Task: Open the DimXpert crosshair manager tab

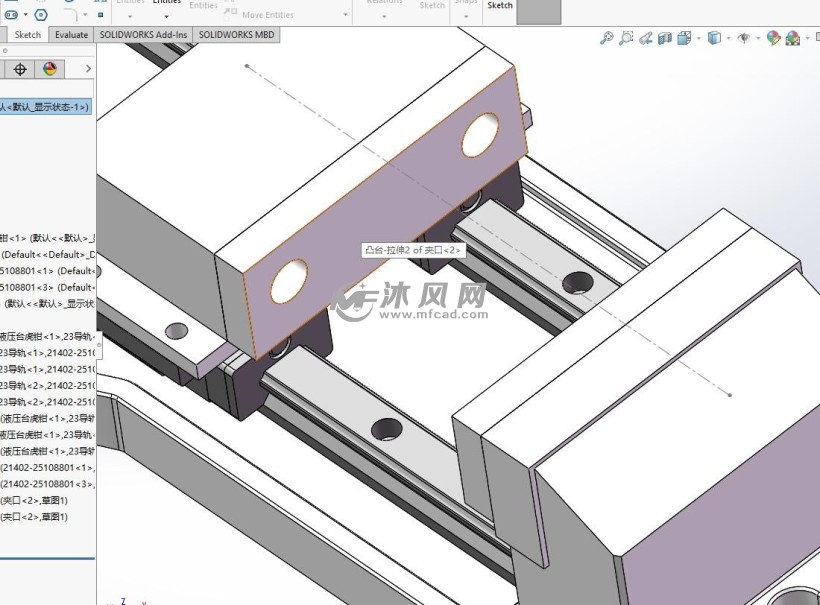Action: [x=20, y=69]
